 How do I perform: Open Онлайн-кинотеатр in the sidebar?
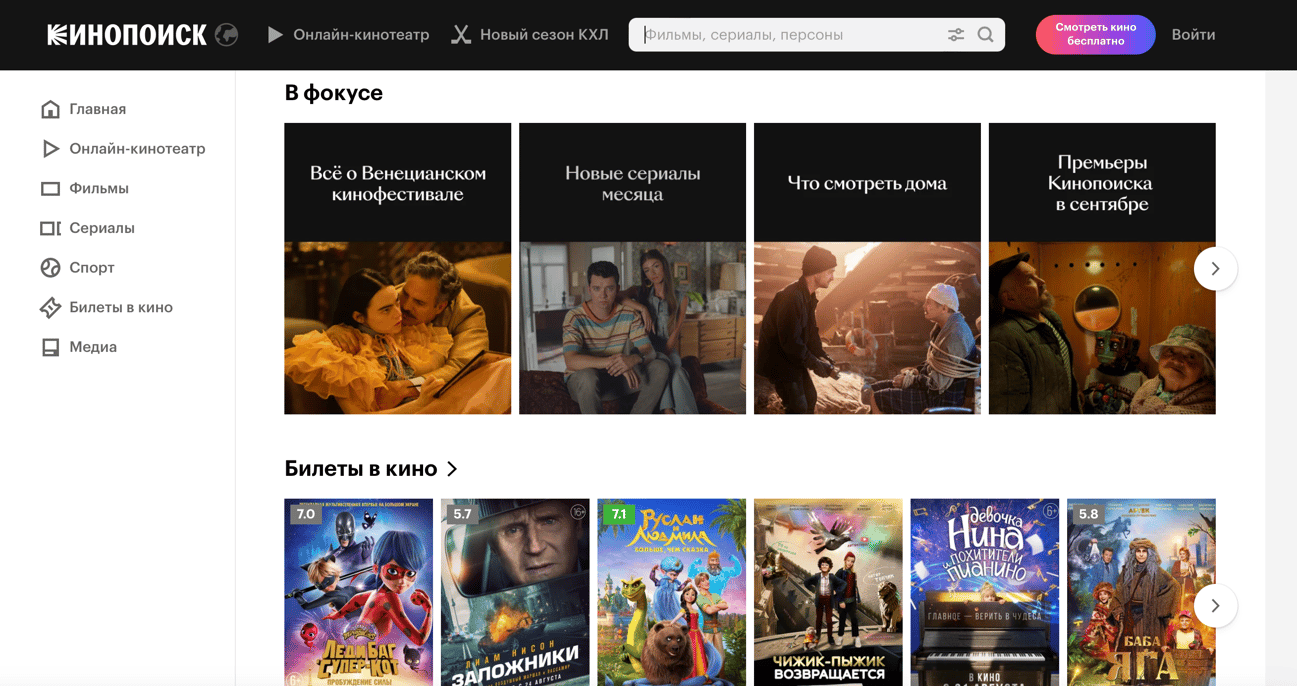137,149
